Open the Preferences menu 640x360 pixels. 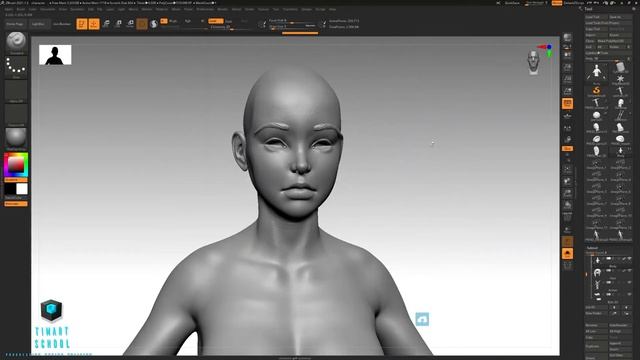pyautogui.click(x=205, y=9)
